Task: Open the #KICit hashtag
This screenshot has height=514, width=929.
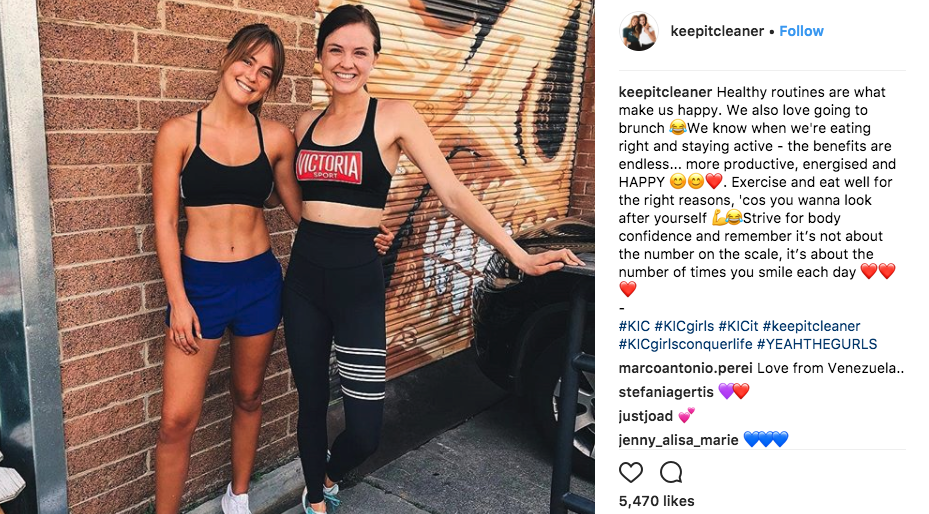Action: tap(738, 326)
